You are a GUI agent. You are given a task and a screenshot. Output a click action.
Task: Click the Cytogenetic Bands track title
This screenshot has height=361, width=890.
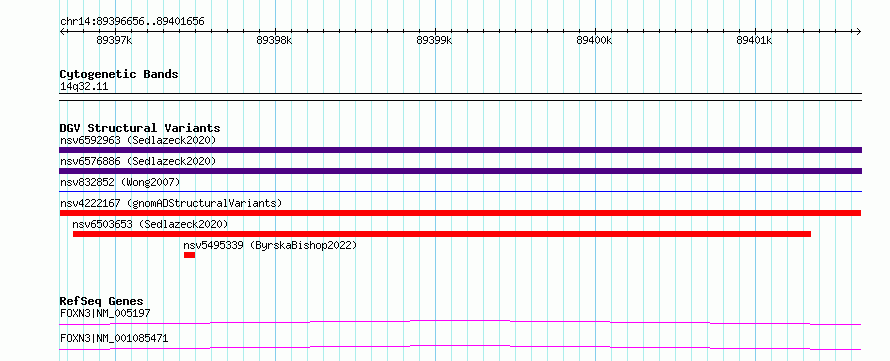point(119,74)
